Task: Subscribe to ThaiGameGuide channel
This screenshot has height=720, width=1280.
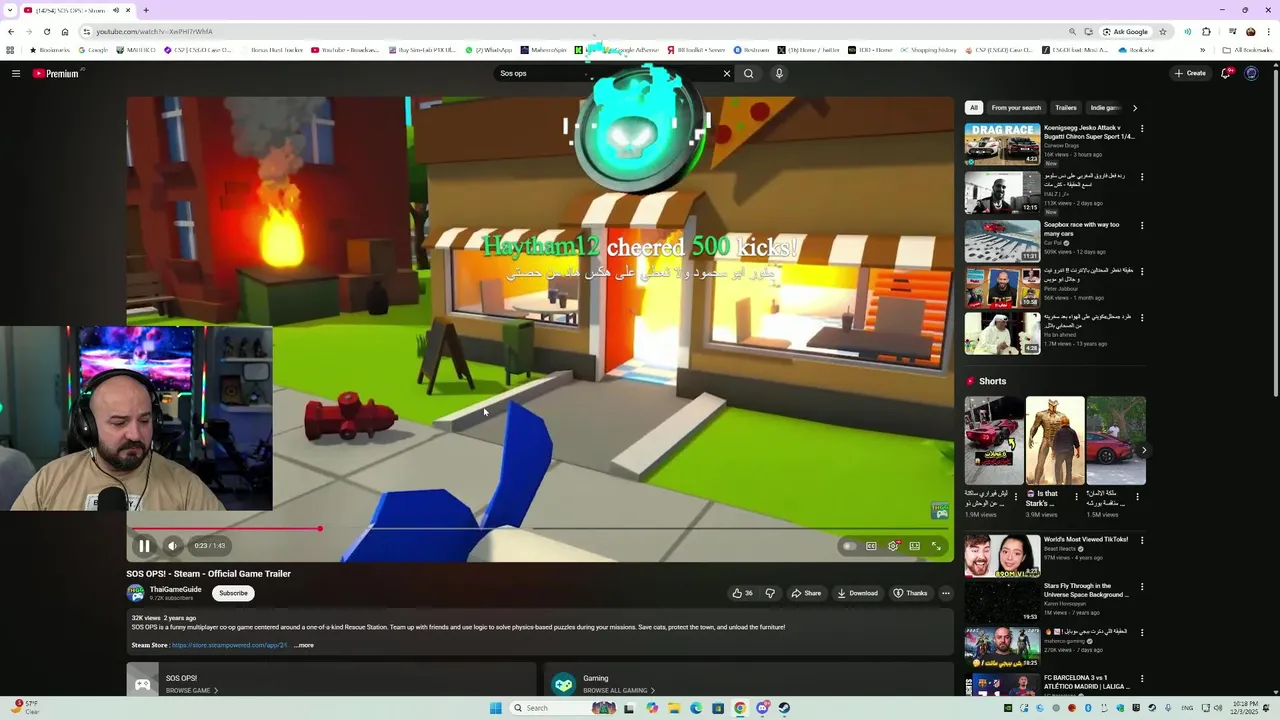Action: [x=233, y=593]
